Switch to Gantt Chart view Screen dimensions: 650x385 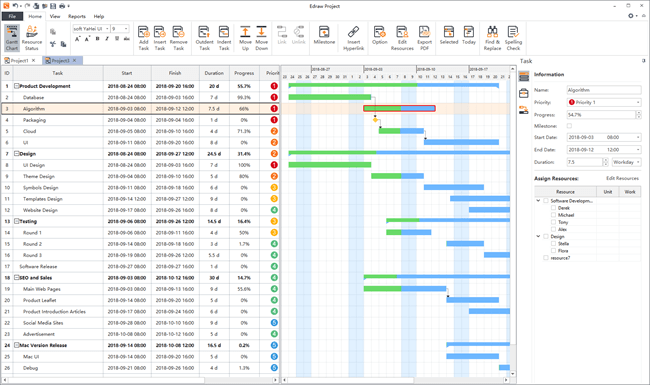coord(12,38)
